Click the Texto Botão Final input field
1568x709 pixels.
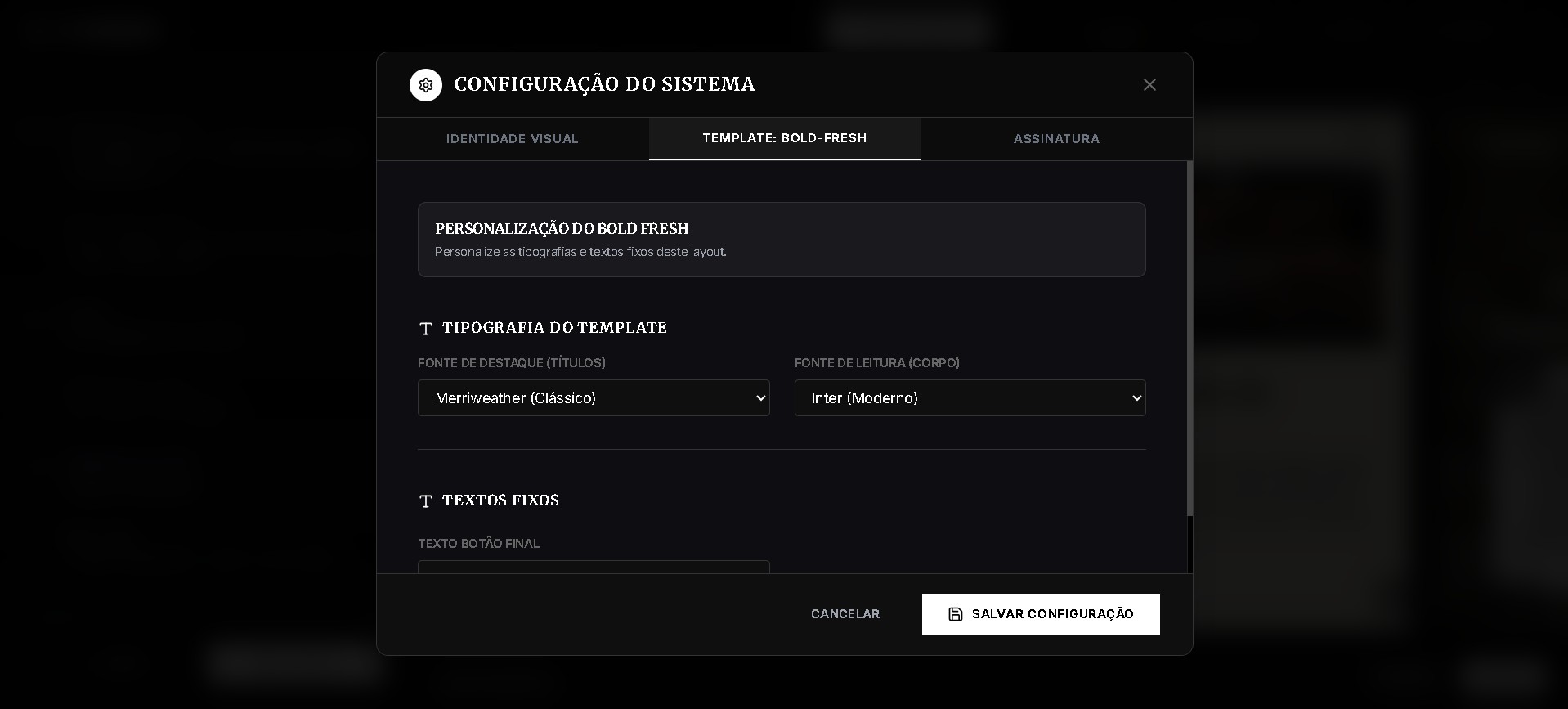click(594, 568)
